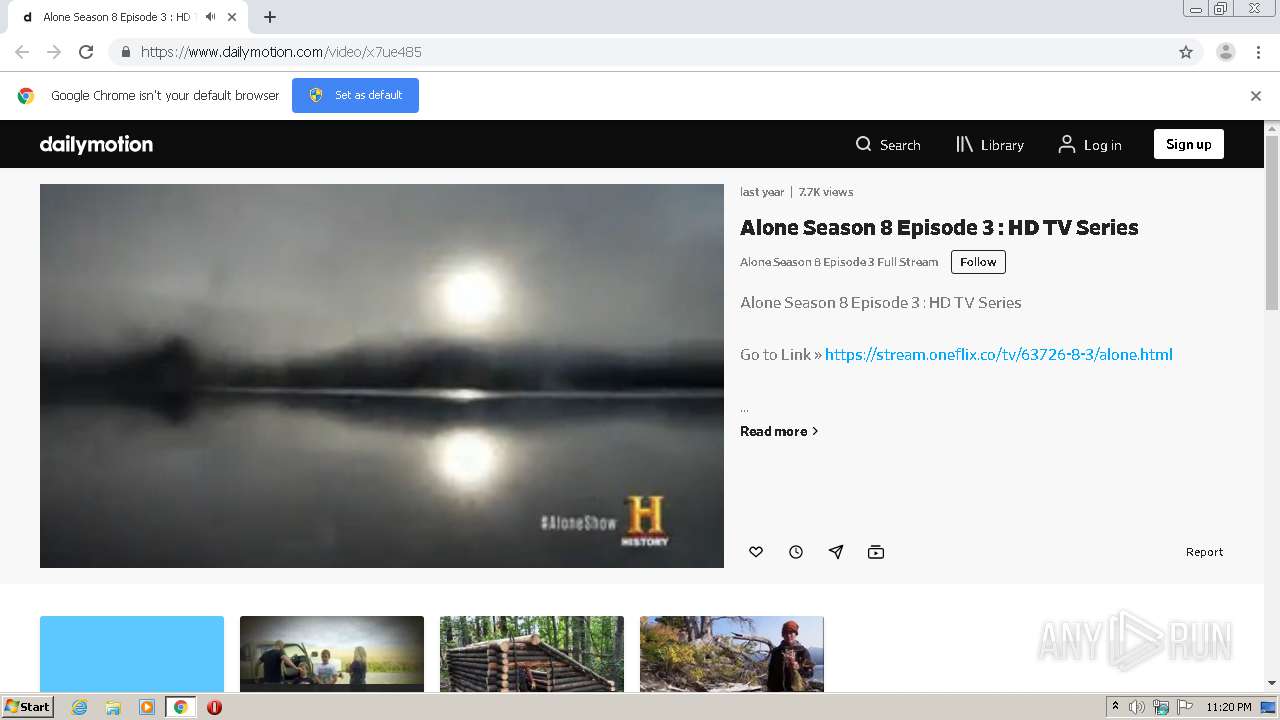Click the red Opera taskbar icon
Image resolution: width=1280 pixels, height=720 pixels.
[x=214, y=707]
